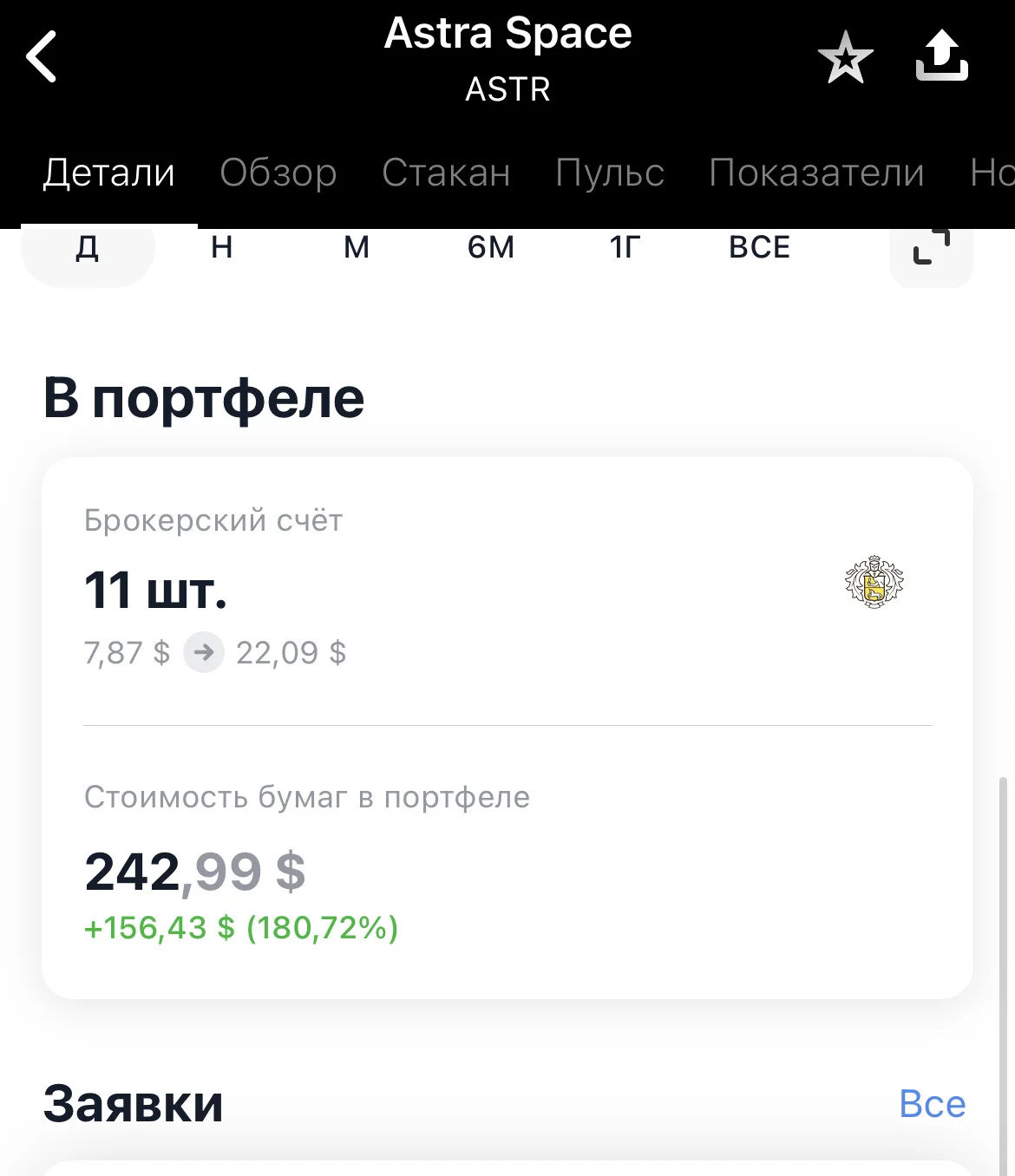
Task: Select the 6М chart period
Action: 491,248
